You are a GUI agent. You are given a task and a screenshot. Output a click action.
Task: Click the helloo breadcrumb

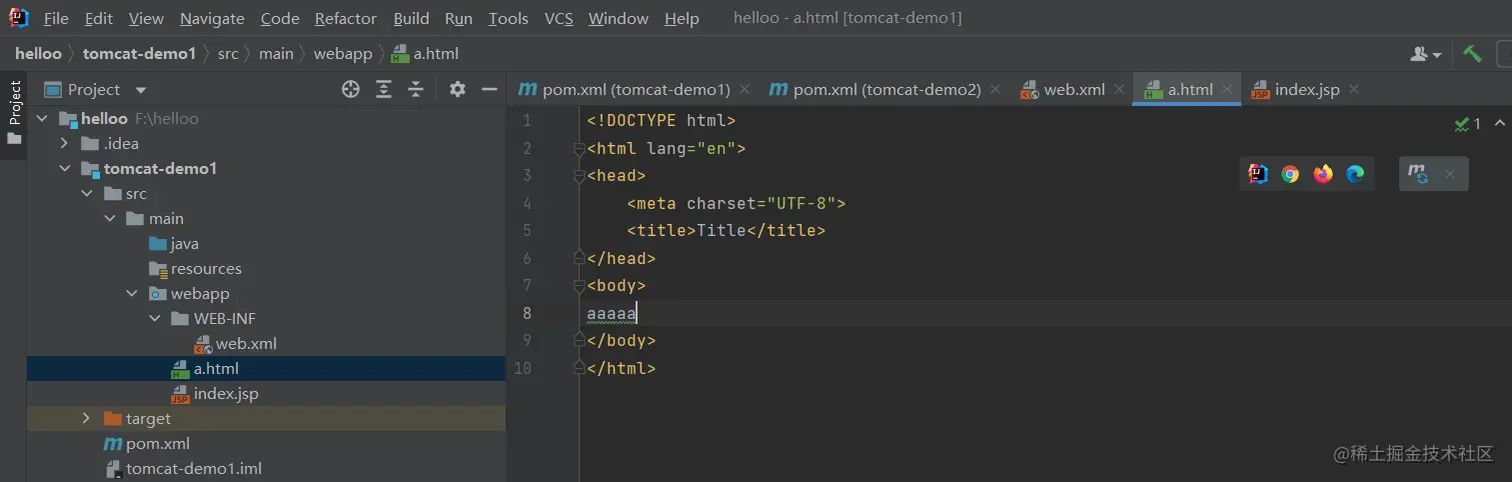(x=38, y=53)
